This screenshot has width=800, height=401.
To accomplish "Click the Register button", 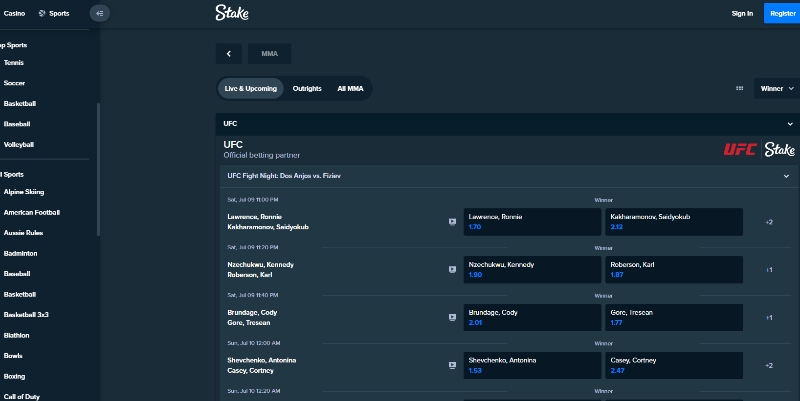I will click(x=782, y=13).
